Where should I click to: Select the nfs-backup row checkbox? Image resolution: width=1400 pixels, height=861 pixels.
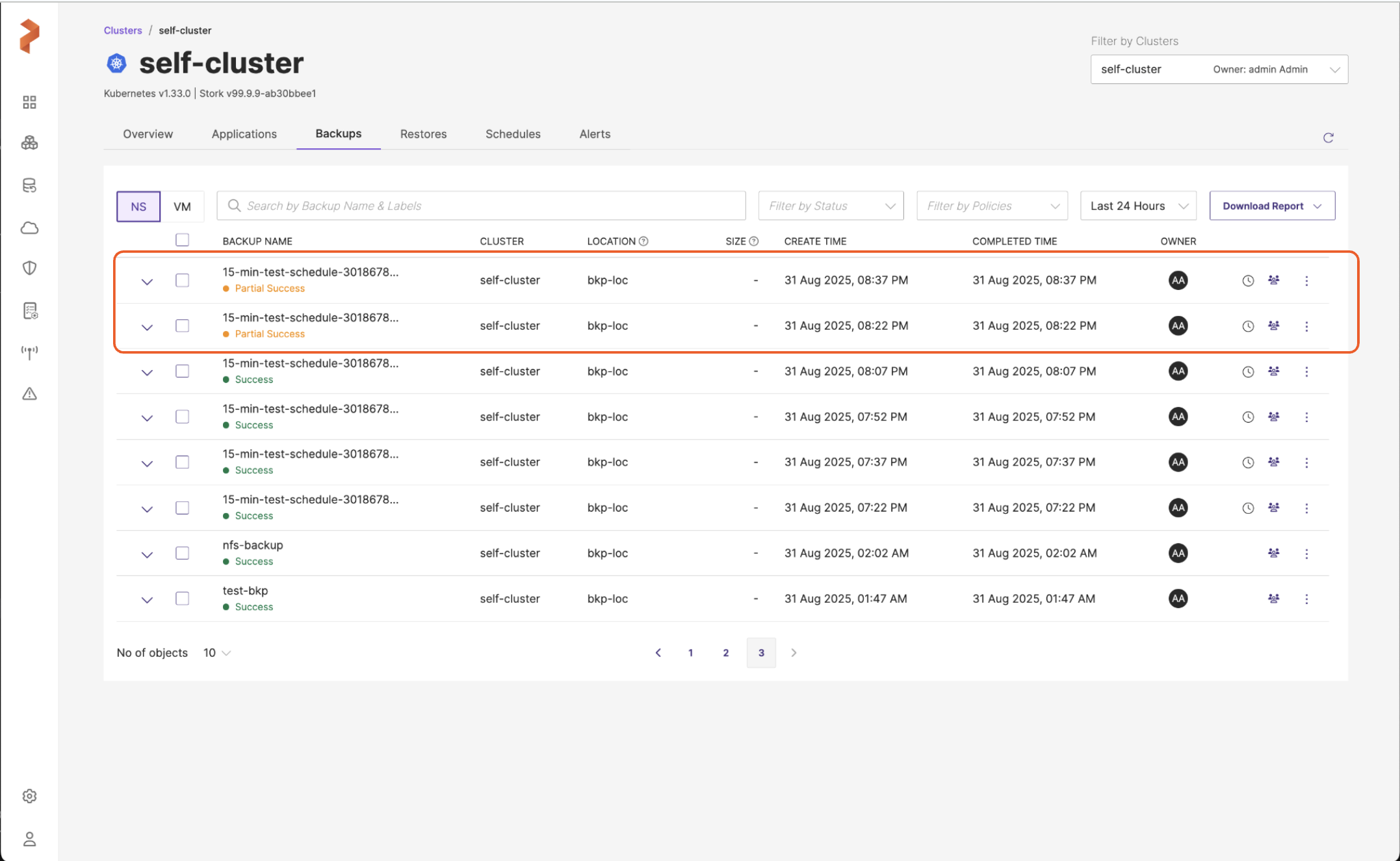tap(182, 553)
